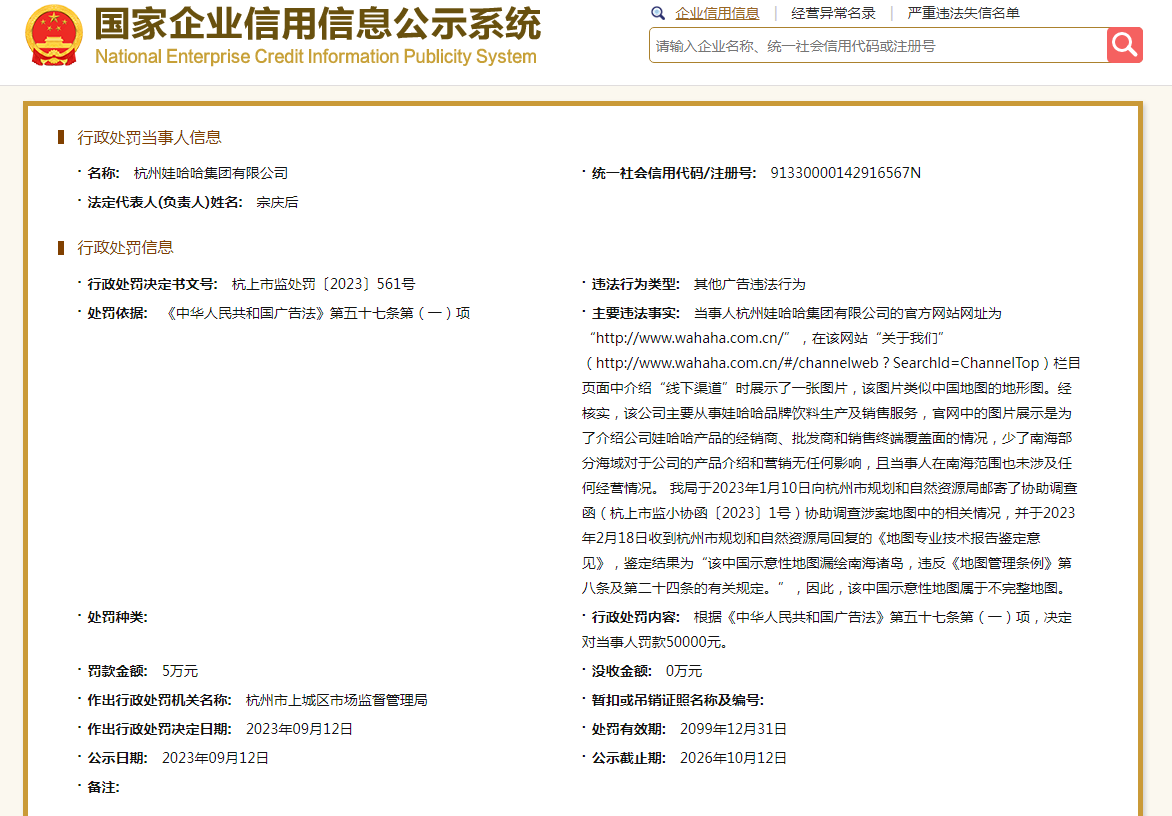Click the penalty validity date 2099年12月31日

(x=733, y=729)
